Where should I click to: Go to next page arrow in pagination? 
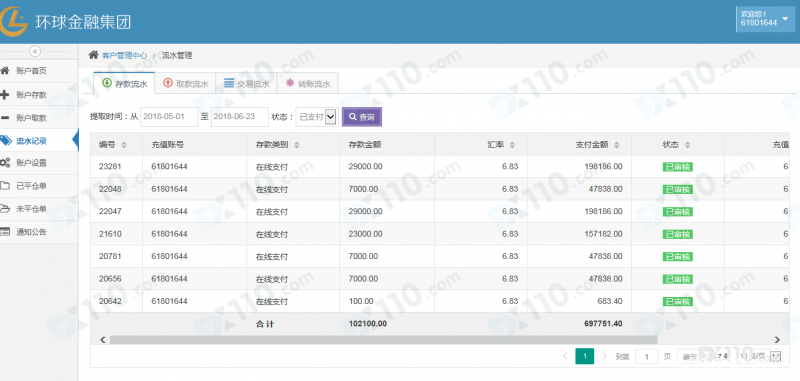(x=604, y=355)
